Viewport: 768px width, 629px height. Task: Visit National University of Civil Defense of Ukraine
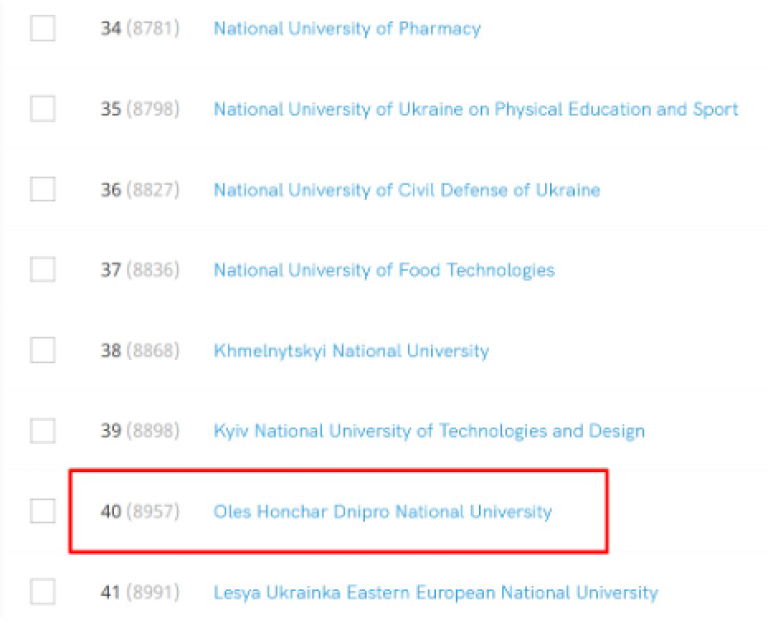point(406,189)
